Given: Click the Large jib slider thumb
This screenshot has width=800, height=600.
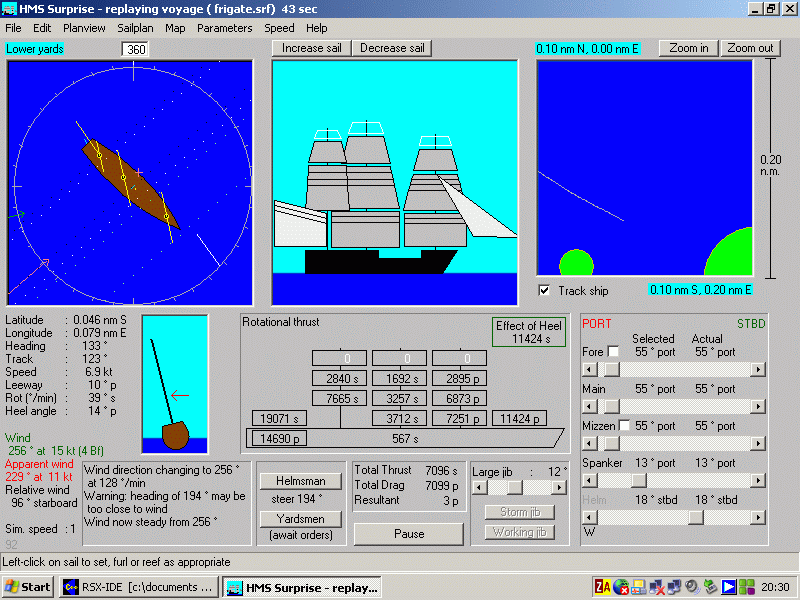Looking at the screenshot, I should pyautogui.click(x=515, y=488).
